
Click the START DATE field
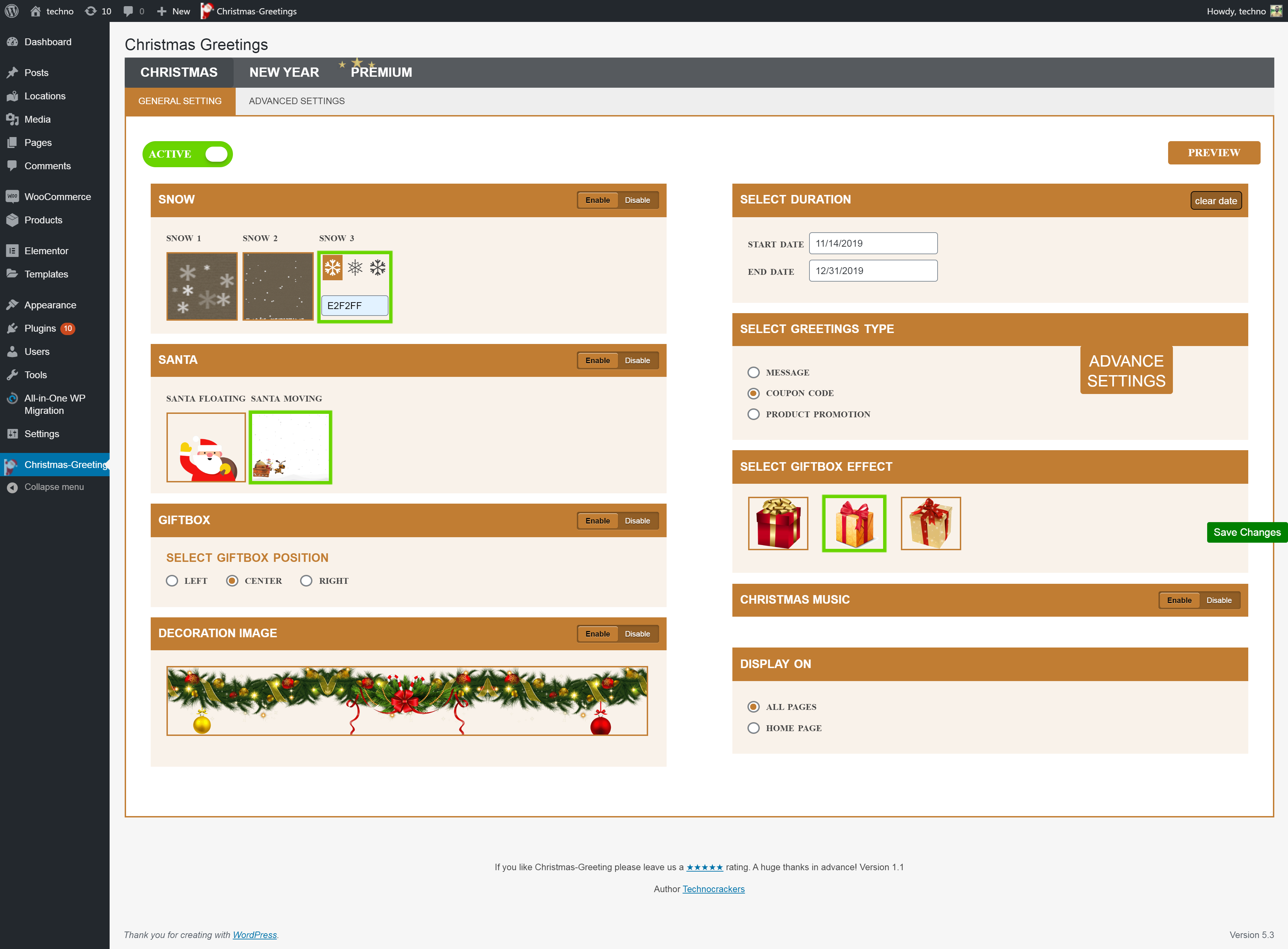(x=873, y=244)
